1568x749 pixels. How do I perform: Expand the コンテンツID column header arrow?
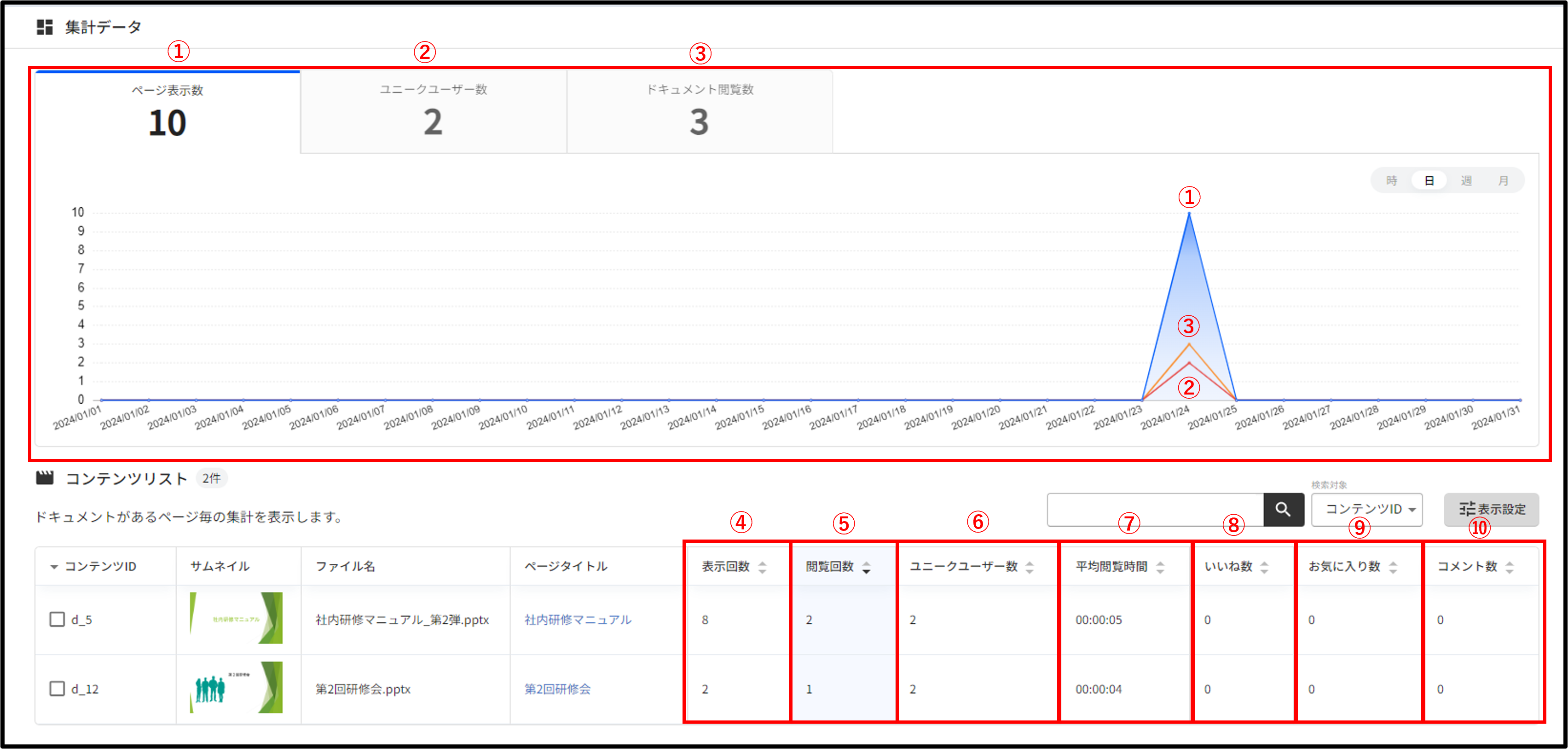pos(54,567)
